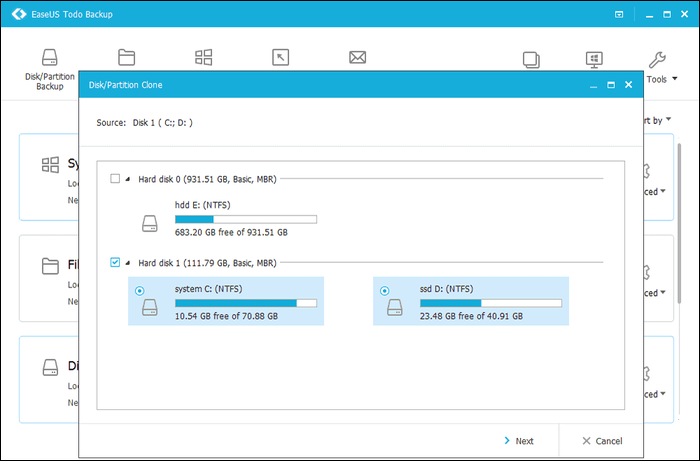Click the second backup card's wrench icon
The image size is (700, 461).
pyautogui.click(x=646, y=271)
